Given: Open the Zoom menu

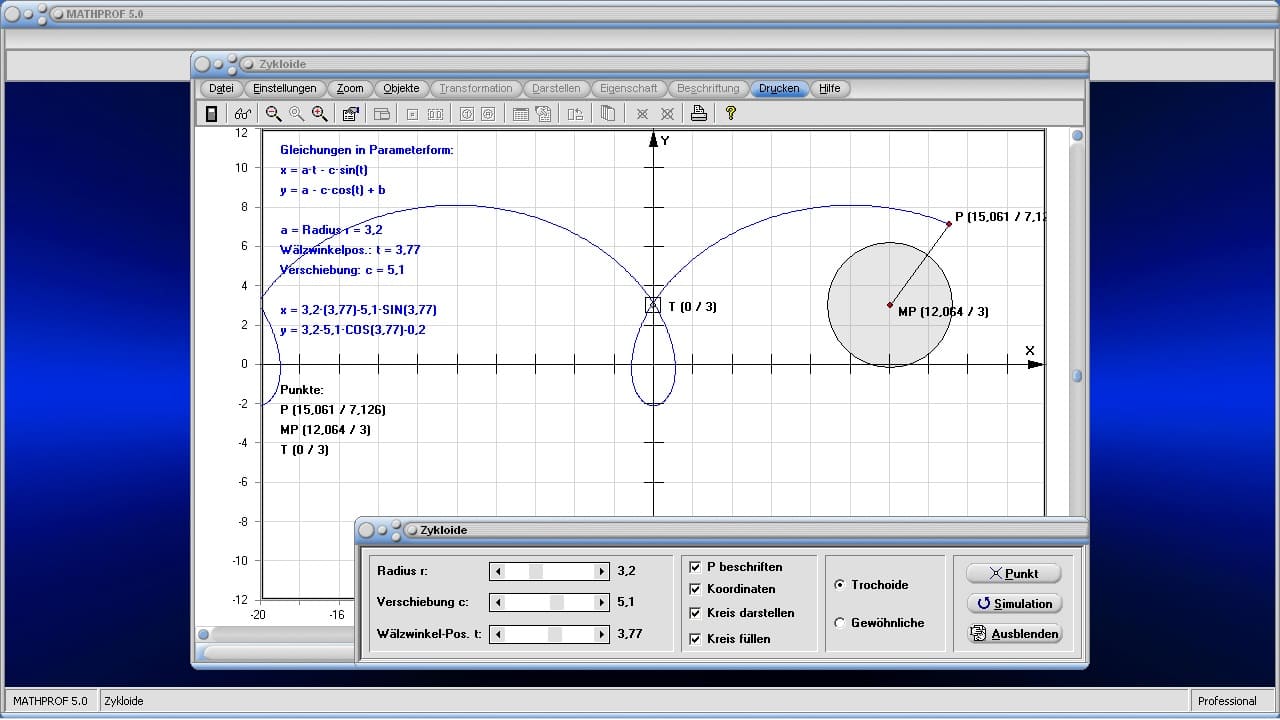Looking at the screenshot, I should click(350, 88).
